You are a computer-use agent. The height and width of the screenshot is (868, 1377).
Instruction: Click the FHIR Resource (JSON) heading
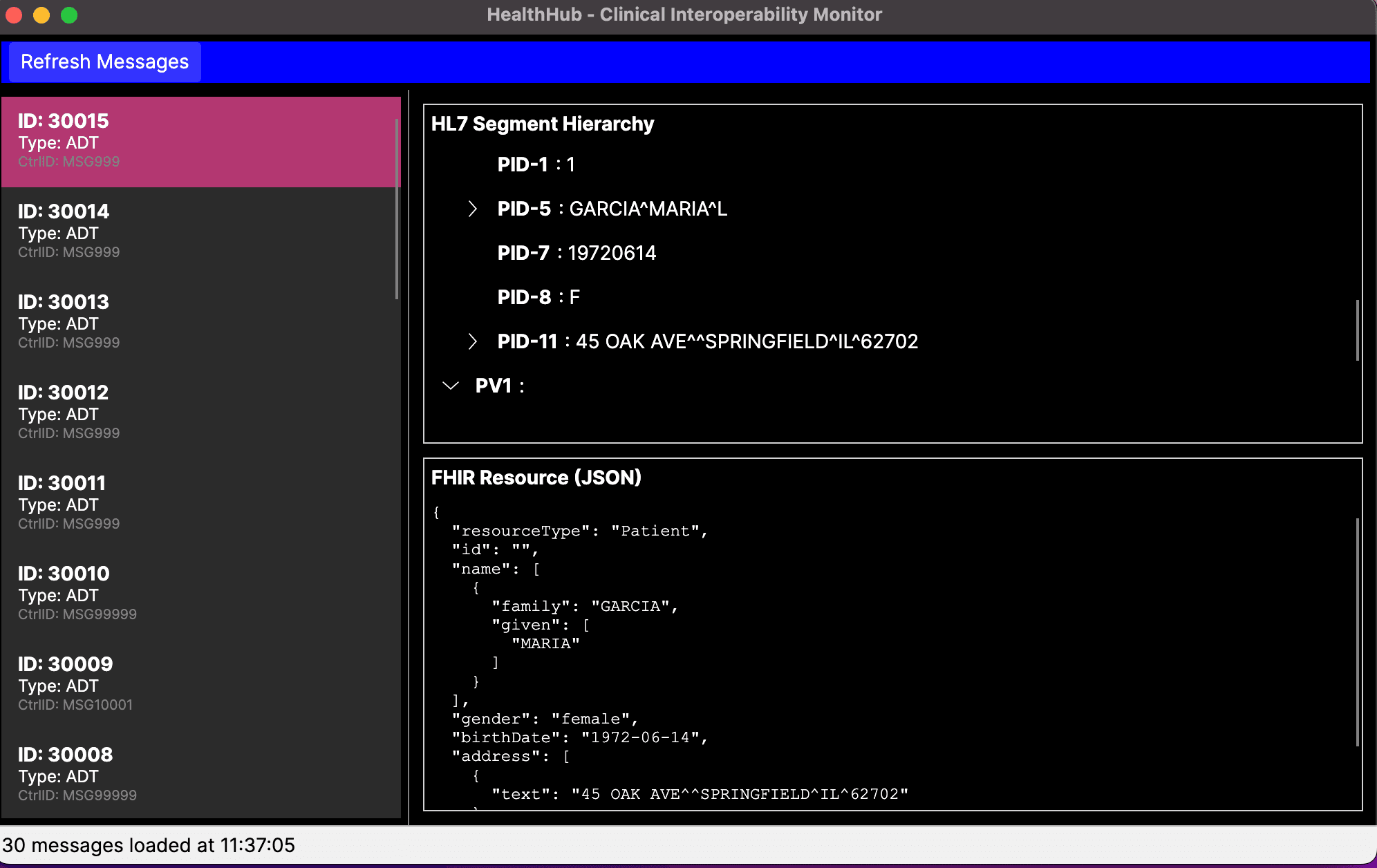point(536,478)
